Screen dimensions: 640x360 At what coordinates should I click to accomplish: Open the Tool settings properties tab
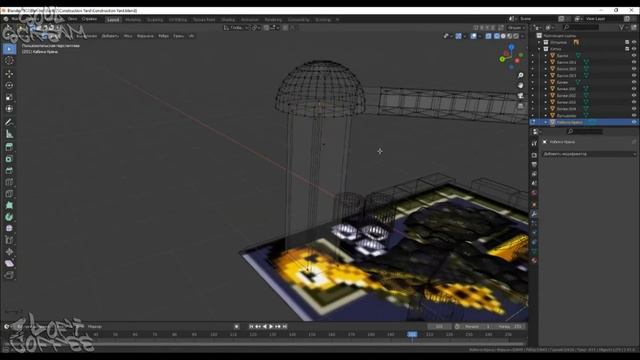click(x=534, y=143)
